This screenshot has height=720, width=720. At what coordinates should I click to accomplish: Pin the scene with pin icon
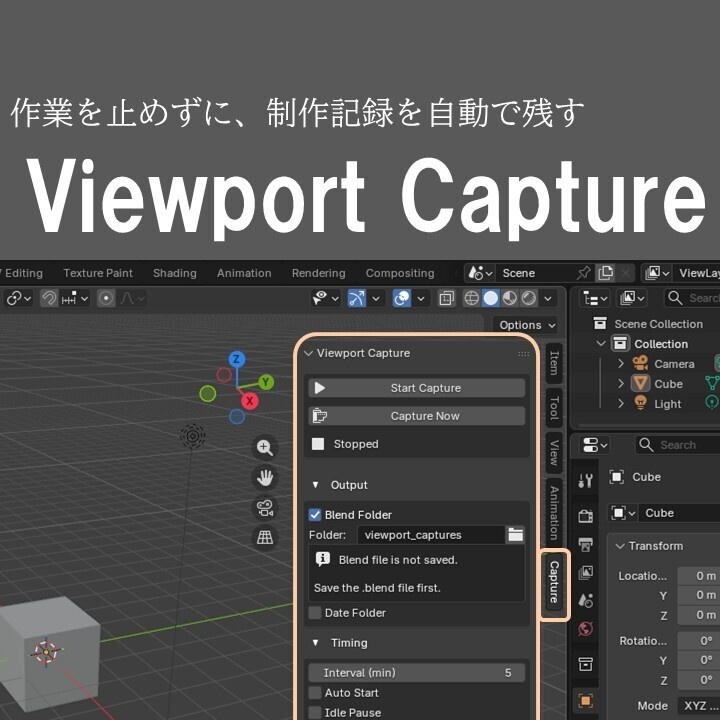(x=584, y=273)
